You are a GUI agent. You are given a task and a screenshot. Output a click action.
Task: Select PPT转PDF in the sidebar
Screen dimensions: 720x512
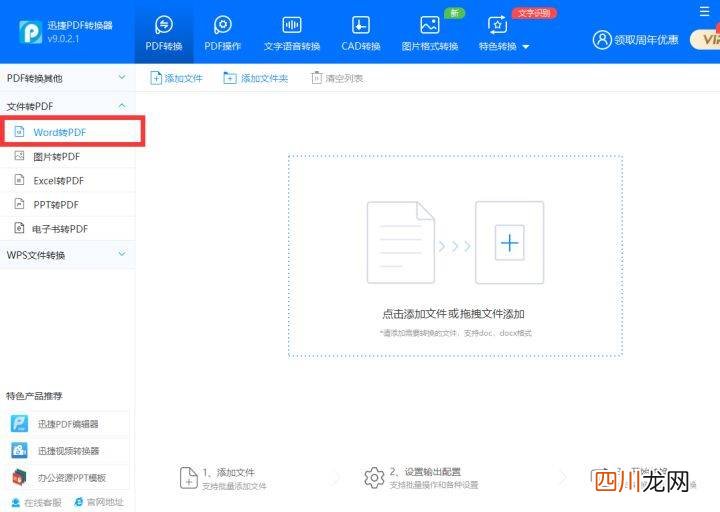coord(68,204)
